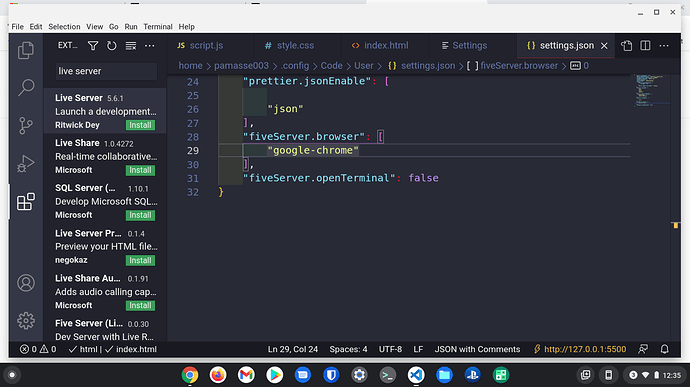
Task: Select .config in the breadcrumb path
Action: tap(294, 66)
